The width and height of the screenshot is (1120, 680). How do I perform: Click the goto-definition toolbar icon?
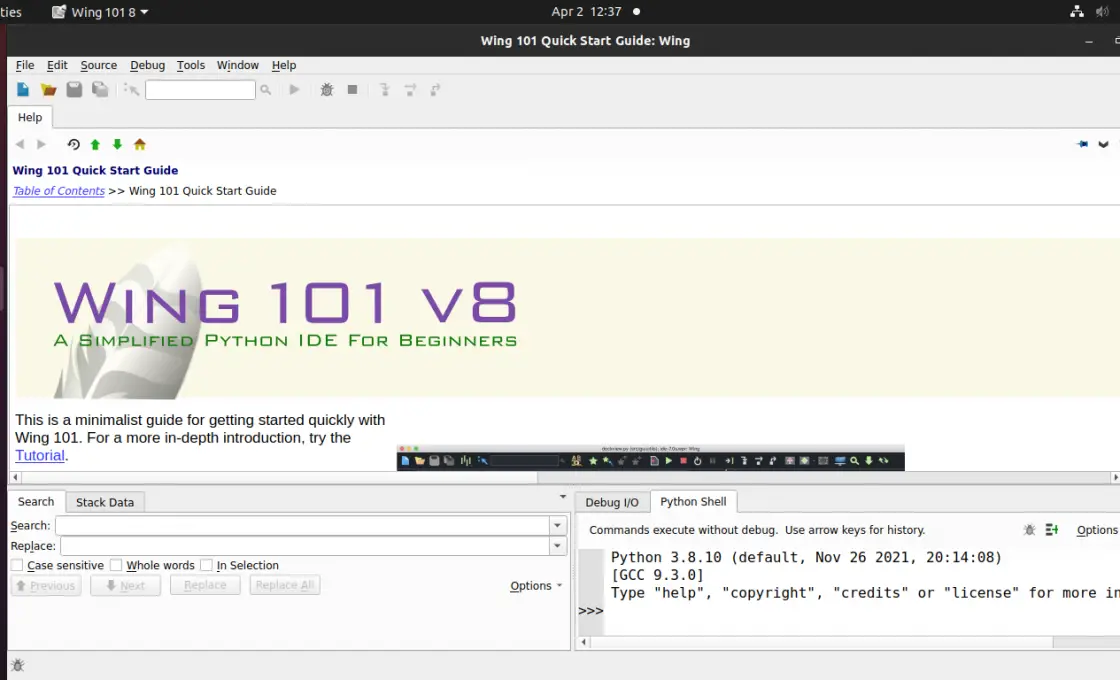click(x=131, y=89)
